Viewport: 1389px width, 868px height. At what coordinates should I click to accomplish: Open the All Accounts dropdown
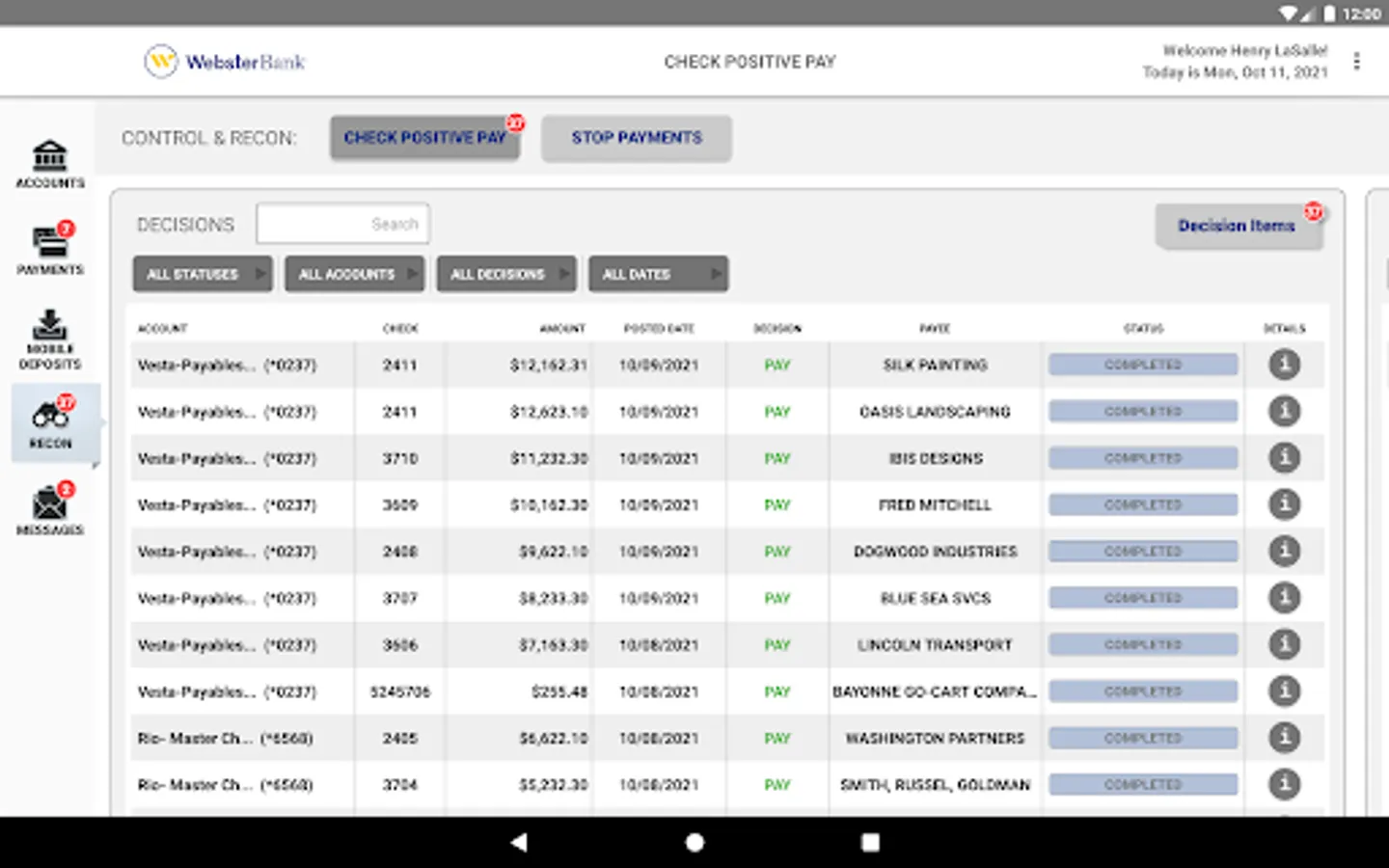pos(354,274)
